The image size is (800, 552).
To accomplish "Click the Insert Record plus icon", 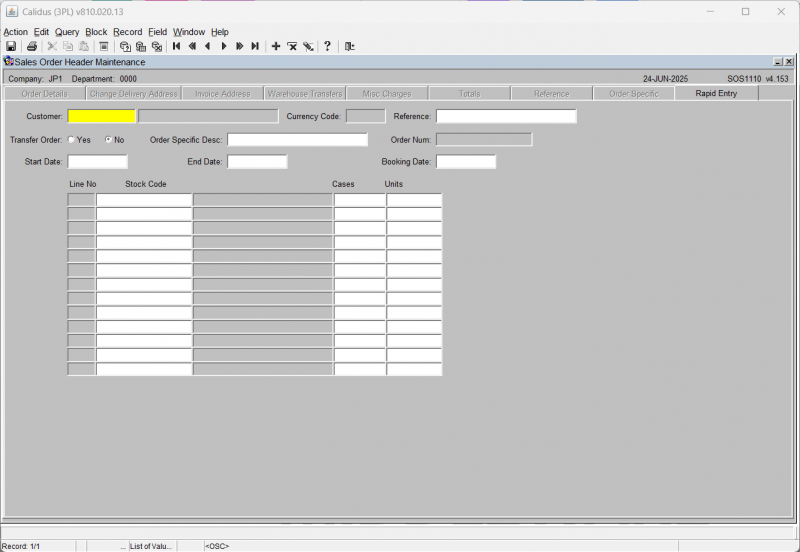I will pos(276,46).
